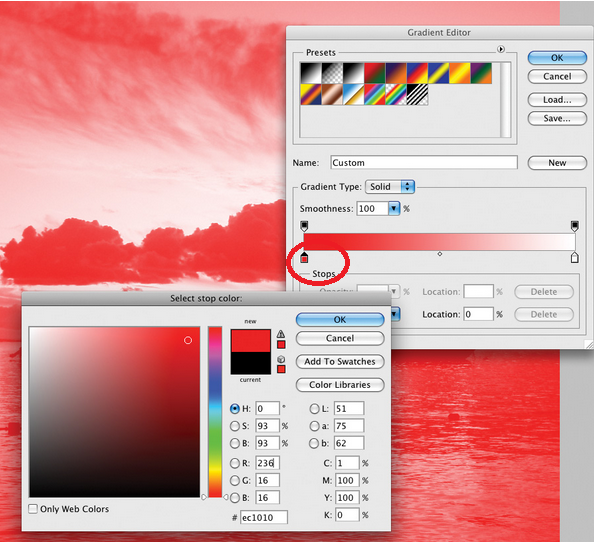Screen dimensions: 594x543
Task: Click the C cyan percentage field
Action: 347,463
